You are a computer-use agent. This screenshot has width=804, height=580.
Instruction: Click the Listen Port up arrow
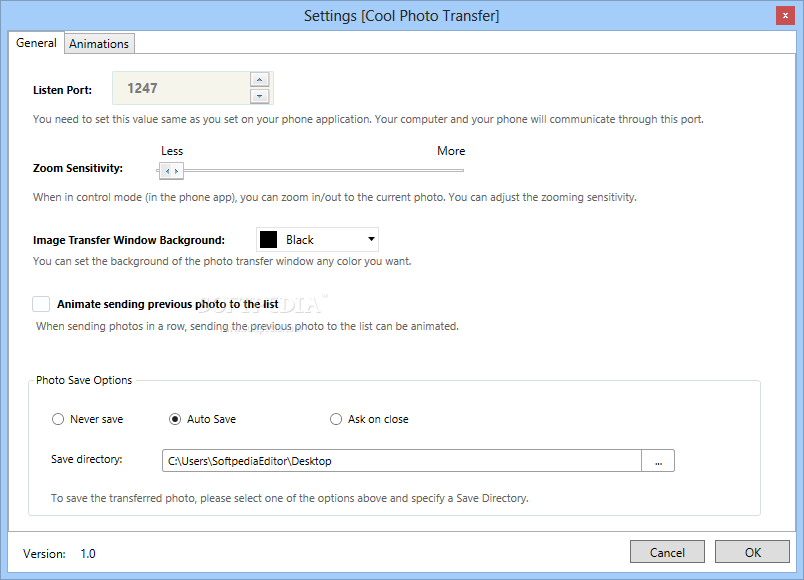(259, 79)
